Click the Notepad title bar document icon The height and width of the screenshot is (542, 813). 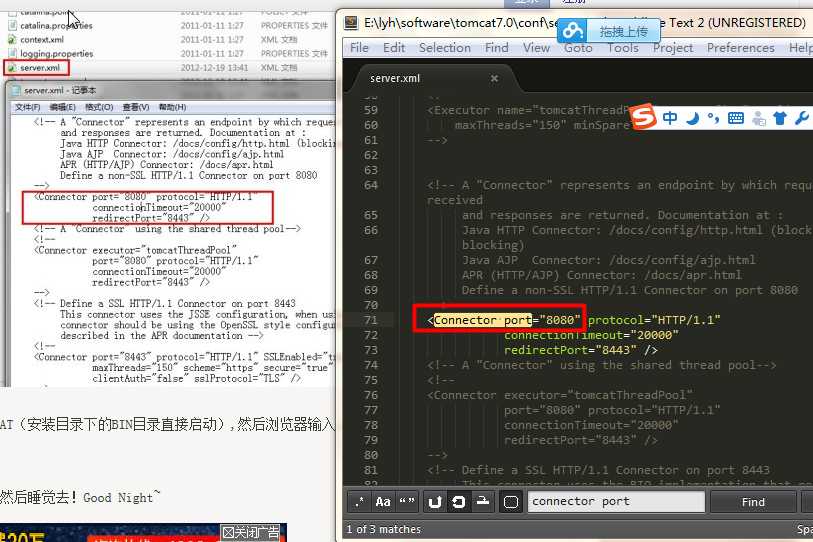16,90
